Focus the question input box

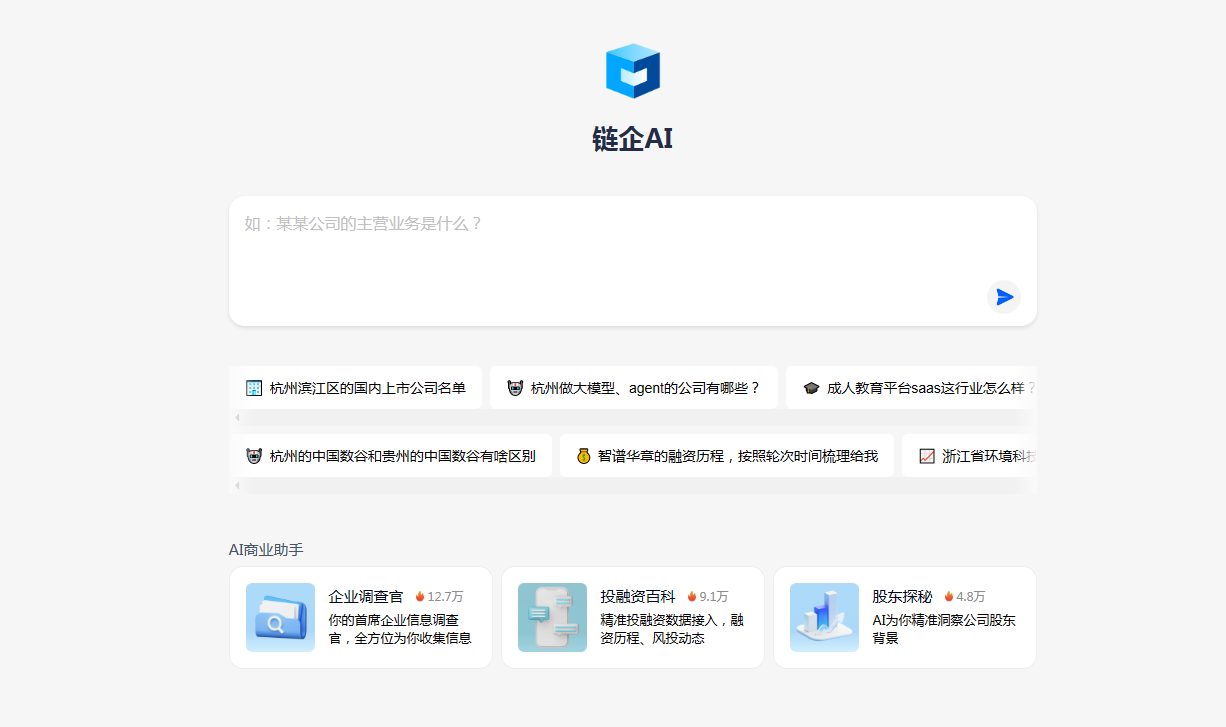tap(633, 261)
